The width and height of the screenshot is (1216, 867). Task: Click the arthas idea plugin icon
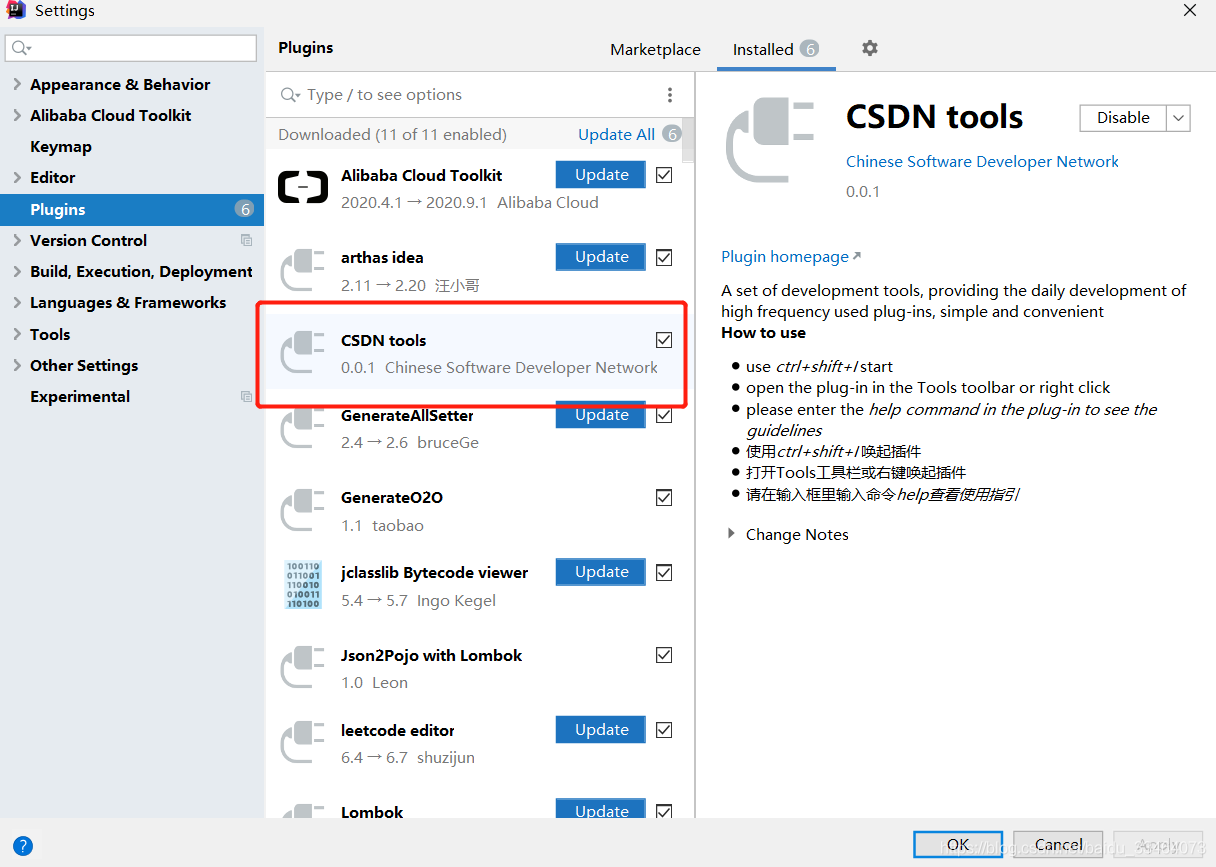[x=303, y=270]
